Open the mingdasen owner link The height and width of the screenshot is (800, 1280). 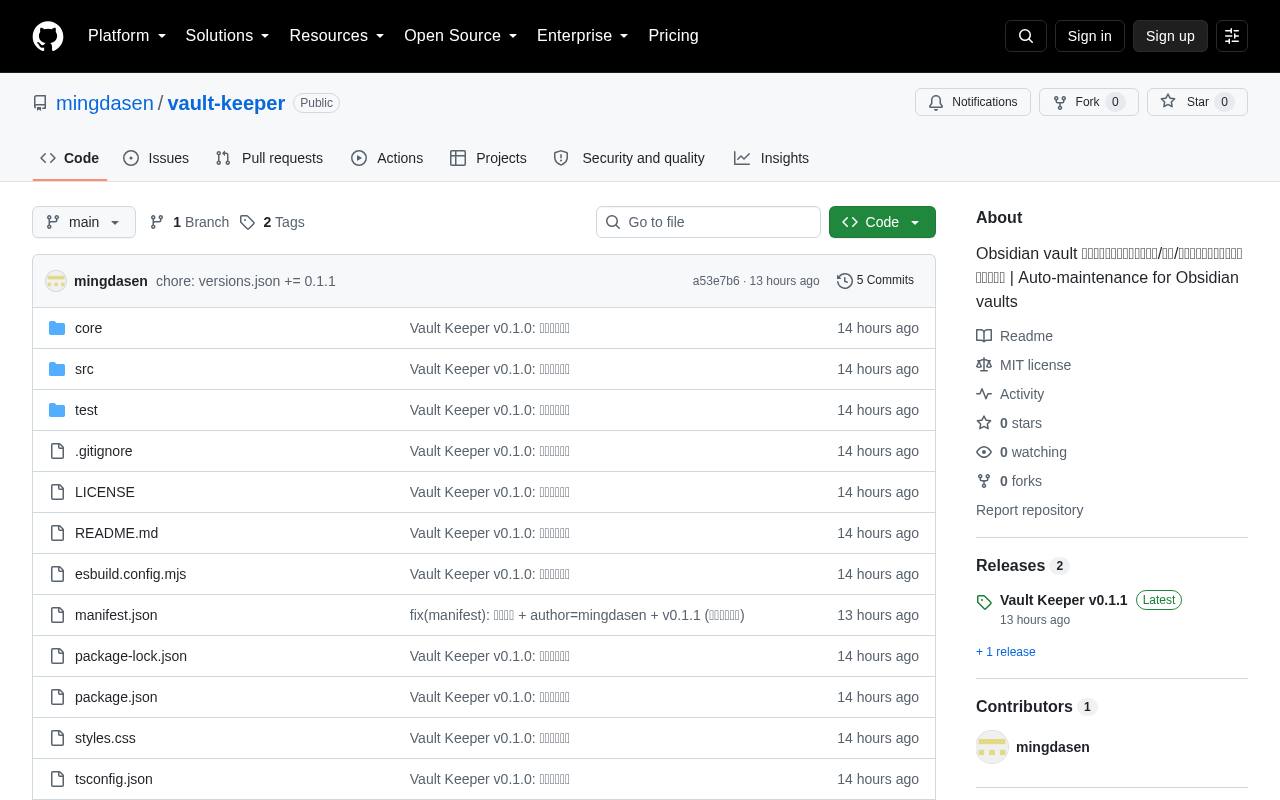click(105, 103)
